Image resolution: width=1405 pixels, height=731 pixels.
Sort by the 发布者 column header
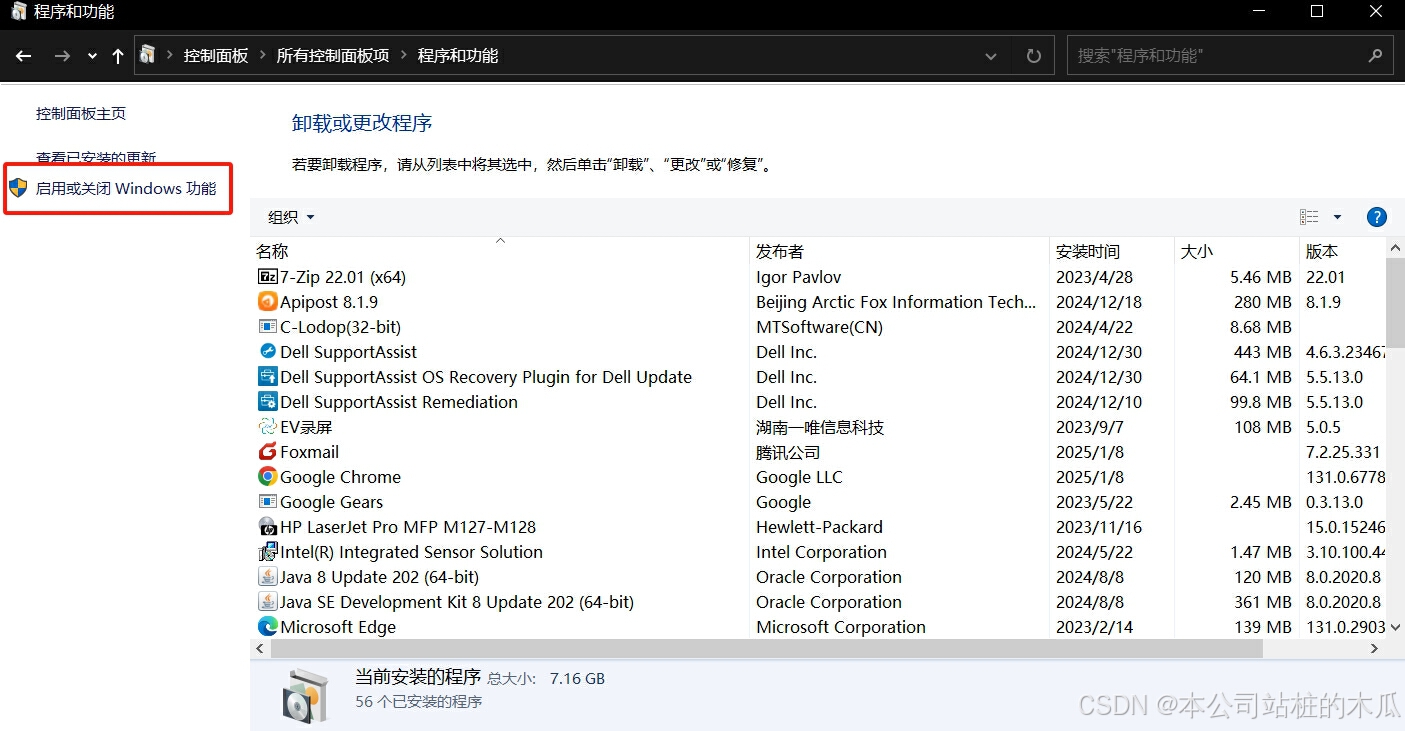(899, 251)
